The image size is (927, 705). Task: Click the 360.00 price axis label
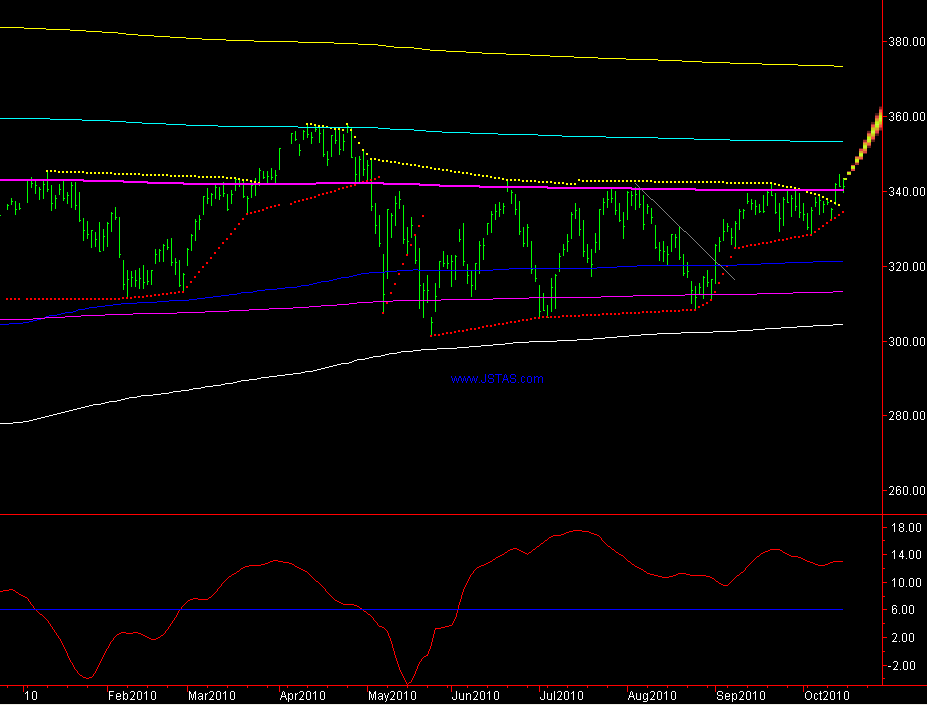[x=904, y=117]
